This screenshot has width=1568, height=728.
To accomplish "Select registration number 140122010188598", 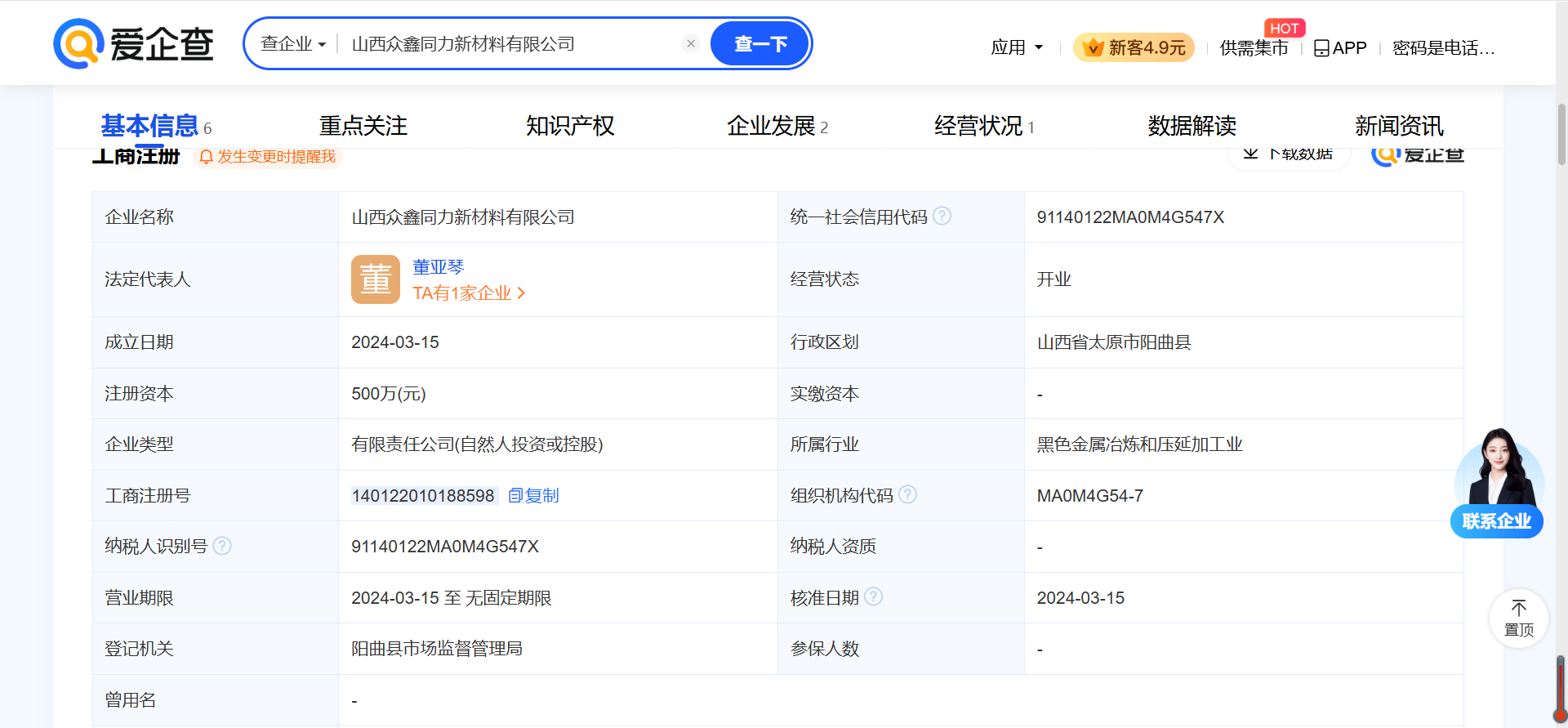I will point(423,496).
